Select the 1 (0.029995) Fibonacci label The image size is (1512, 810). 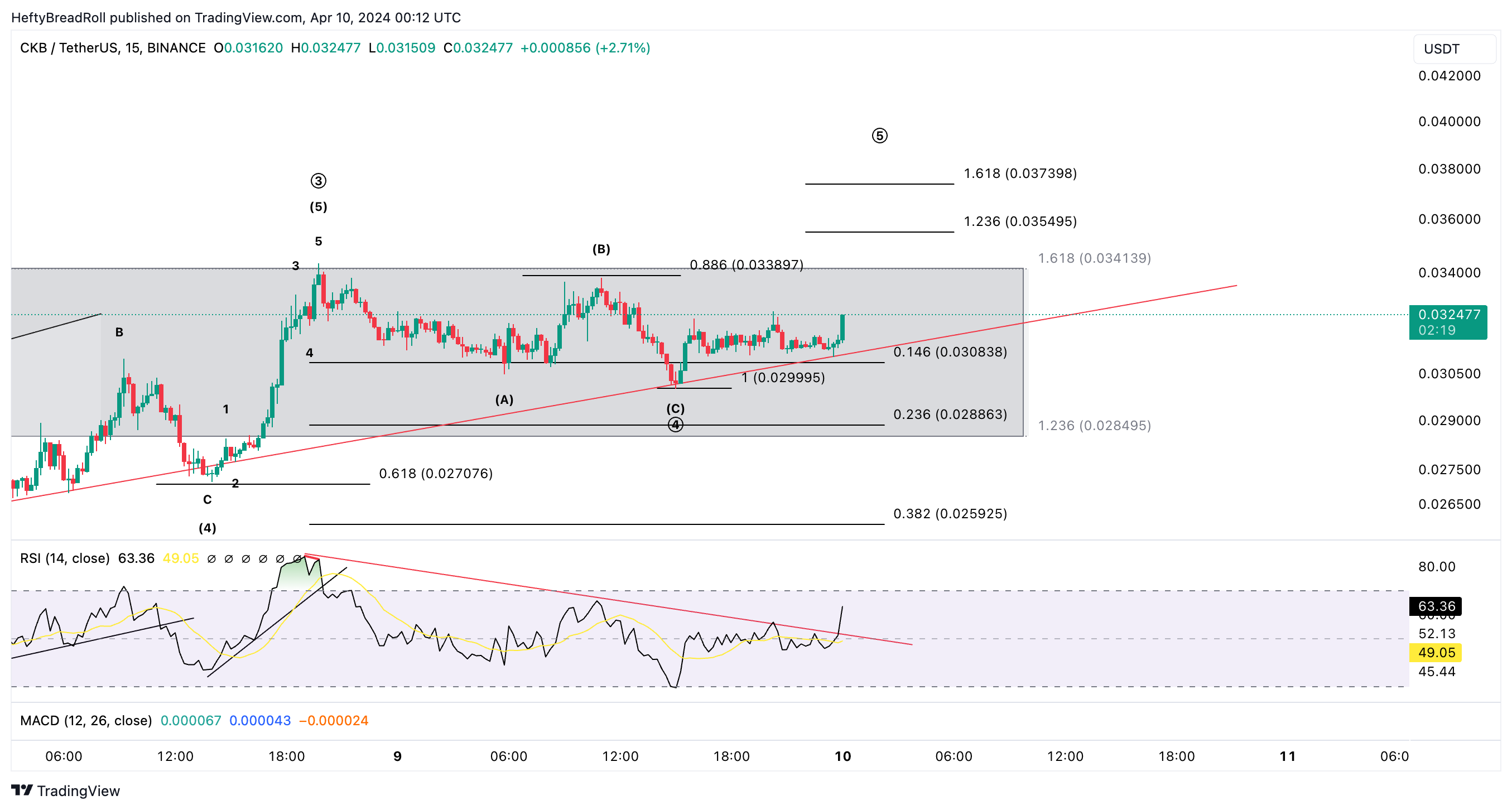[783, 378]
